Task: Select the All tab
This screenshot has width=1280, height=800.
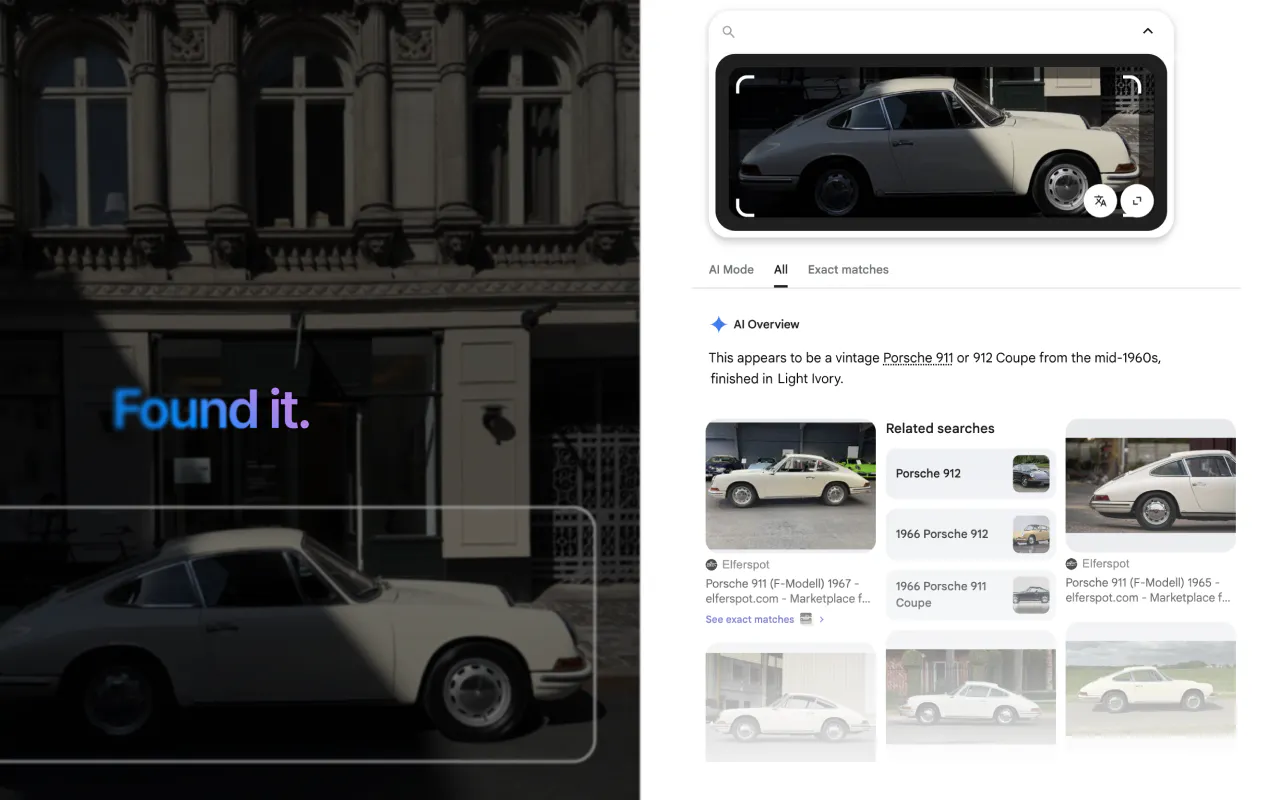Action: [780, 270]
